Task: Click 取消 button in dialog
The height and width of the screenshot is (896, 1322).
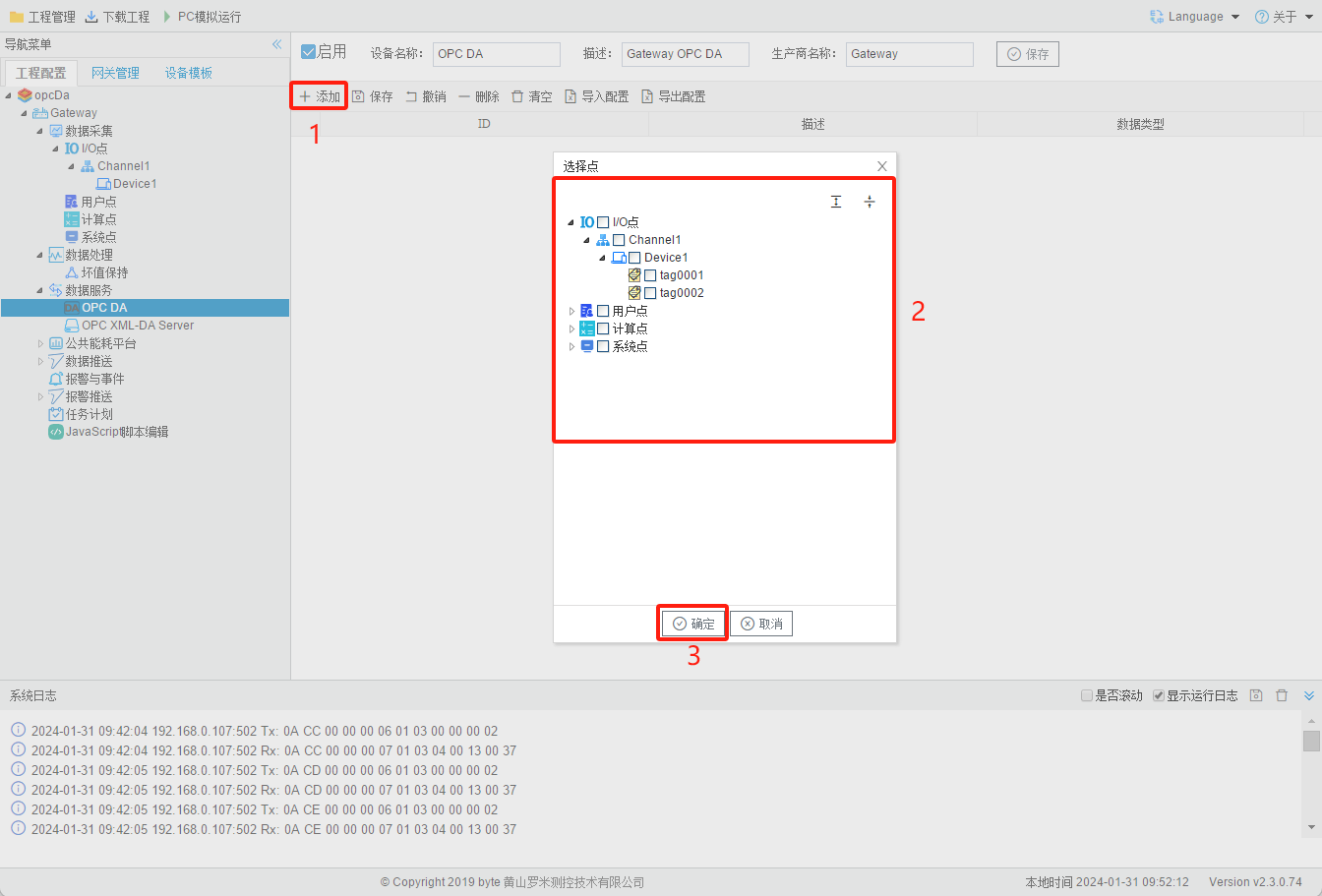Action: point(761,624)
